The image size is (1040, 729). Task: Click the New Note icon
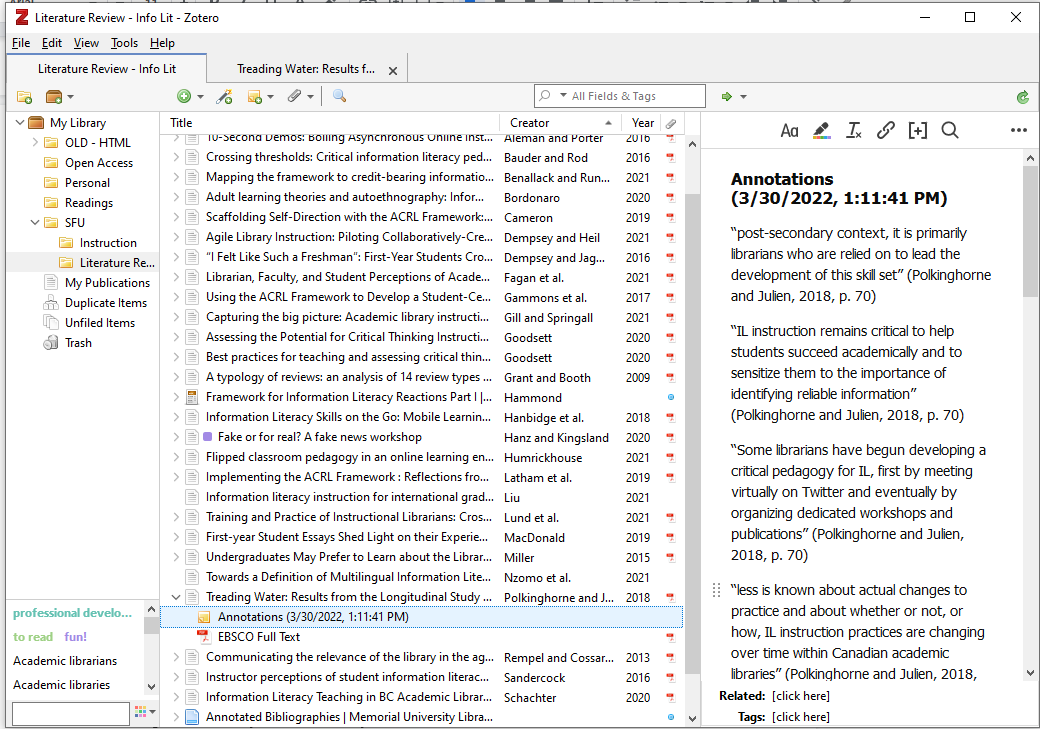point(255,97)
